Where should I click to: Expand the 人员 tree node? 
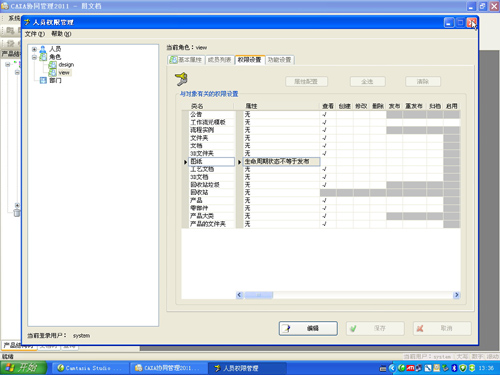click(x=34, y=49)
